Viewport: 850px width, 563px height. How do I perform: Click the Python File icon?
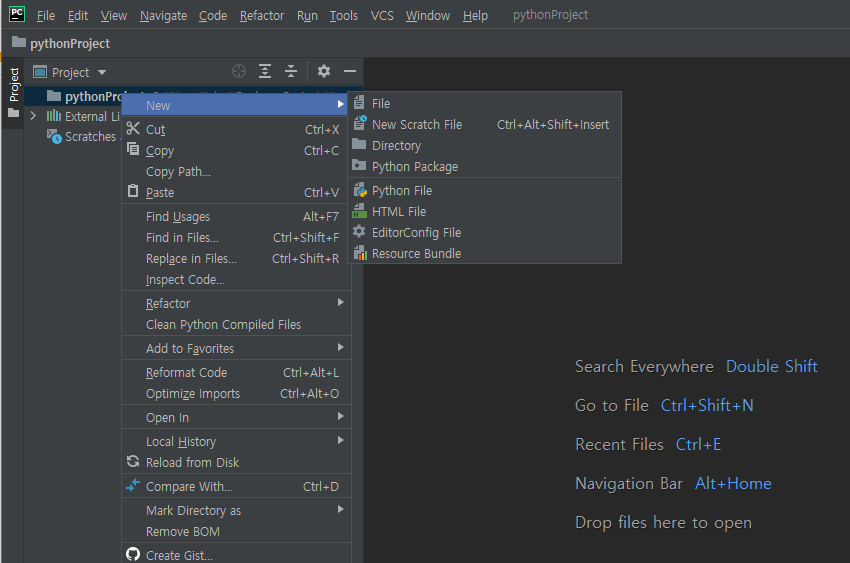(360, 190)
